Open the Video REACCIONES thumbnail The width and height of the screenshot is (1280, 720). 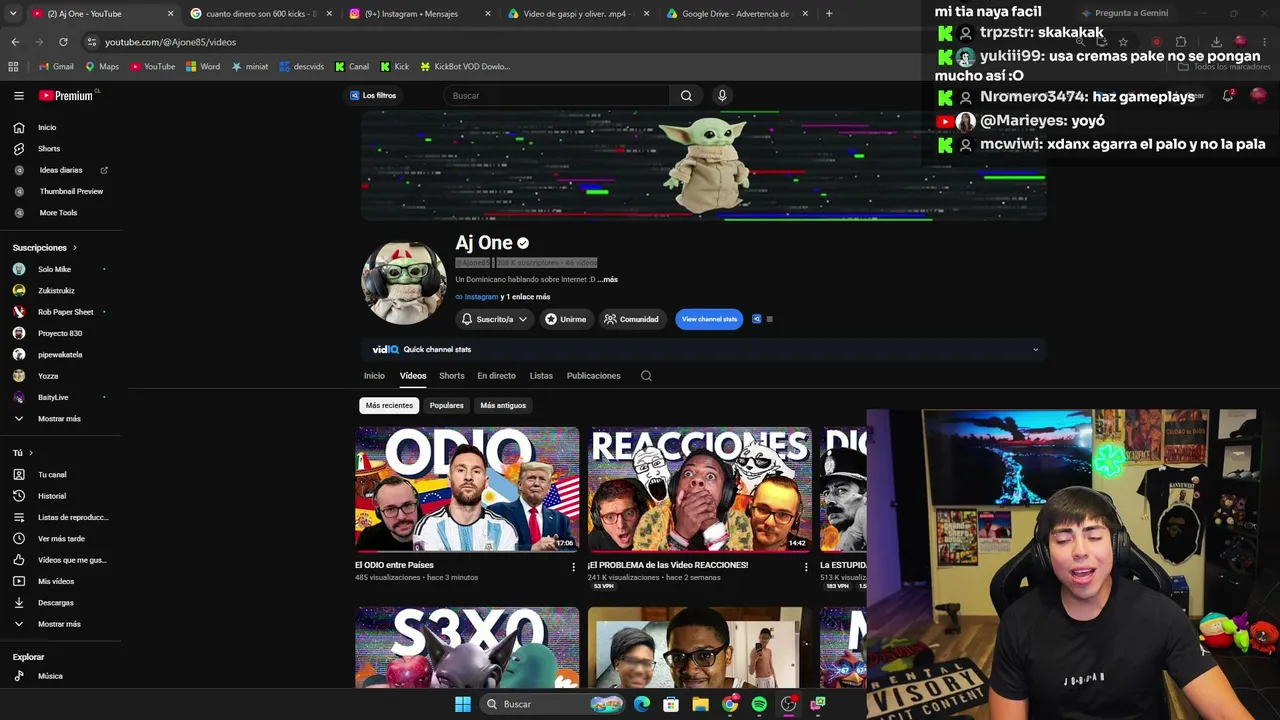(700, 490)
